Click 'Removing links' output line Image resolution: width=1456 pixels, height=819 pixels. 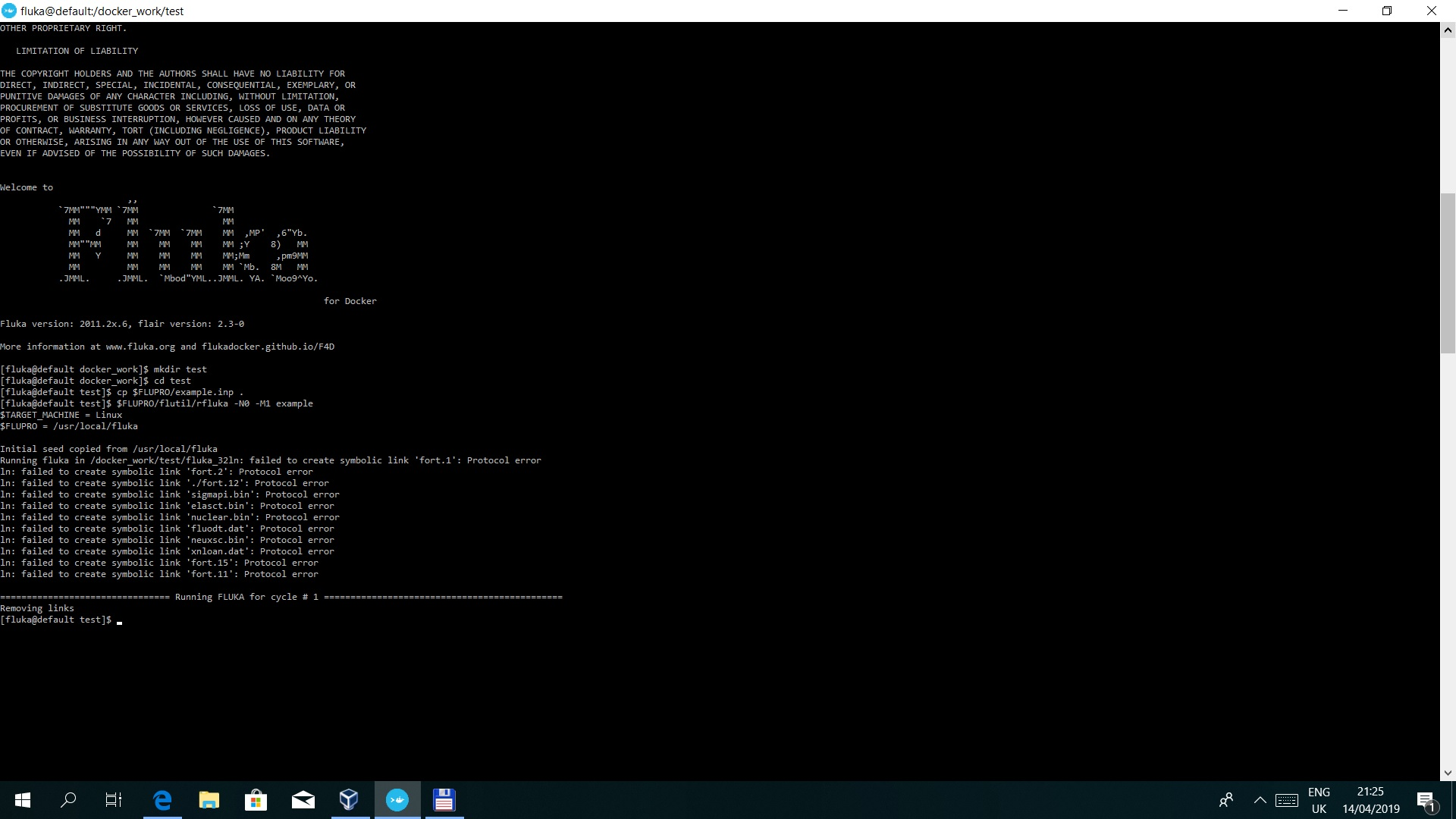pos(37,608)
